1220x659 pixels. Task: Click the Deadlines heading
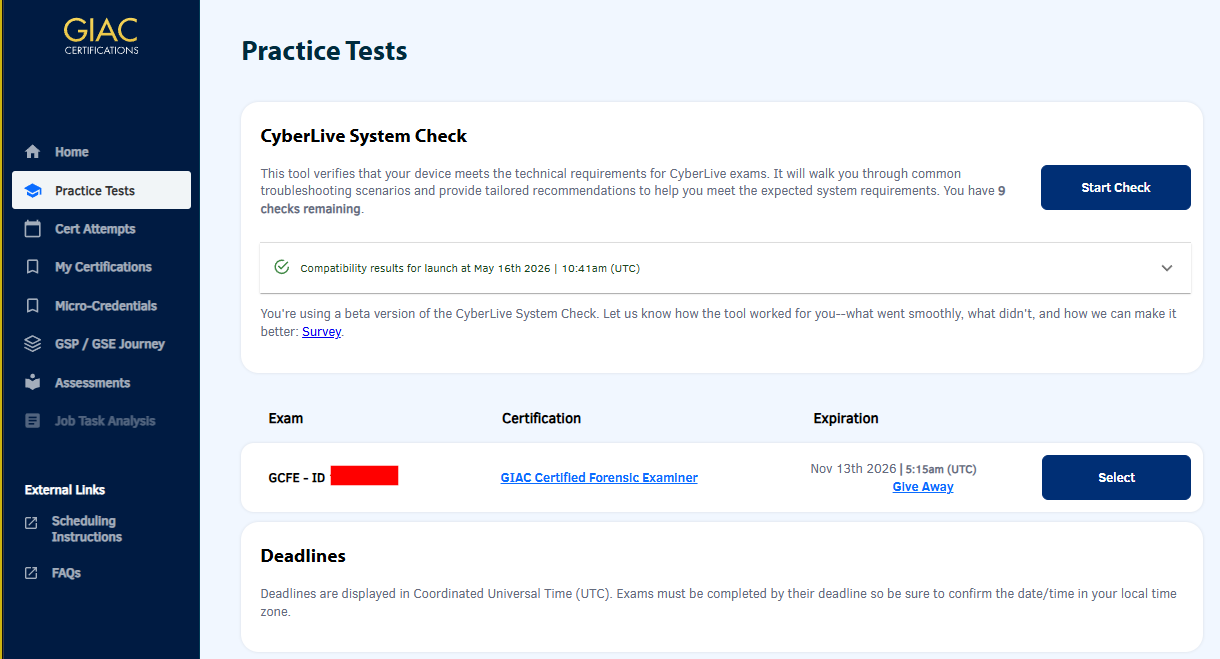point(303,556)
